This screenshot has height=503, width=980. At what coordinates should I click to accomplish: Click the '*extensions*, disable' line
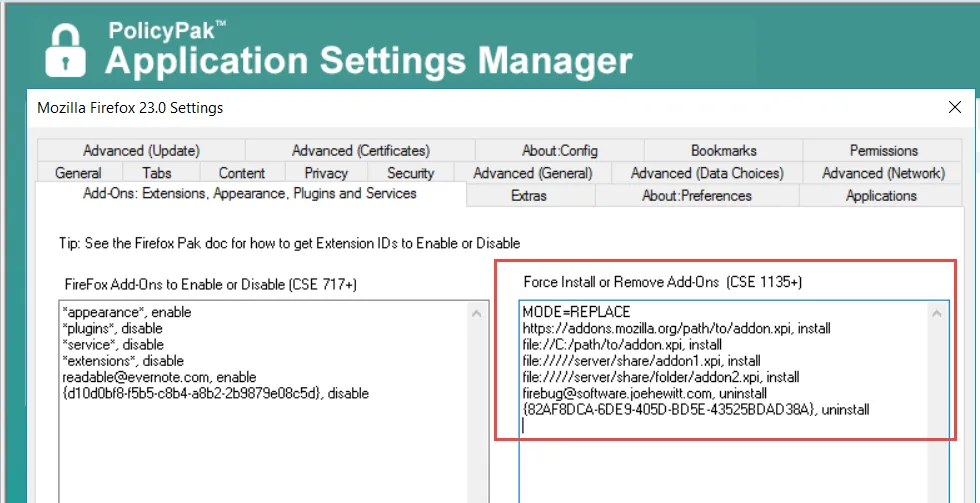pyautogui.click(x=123, y=361)
